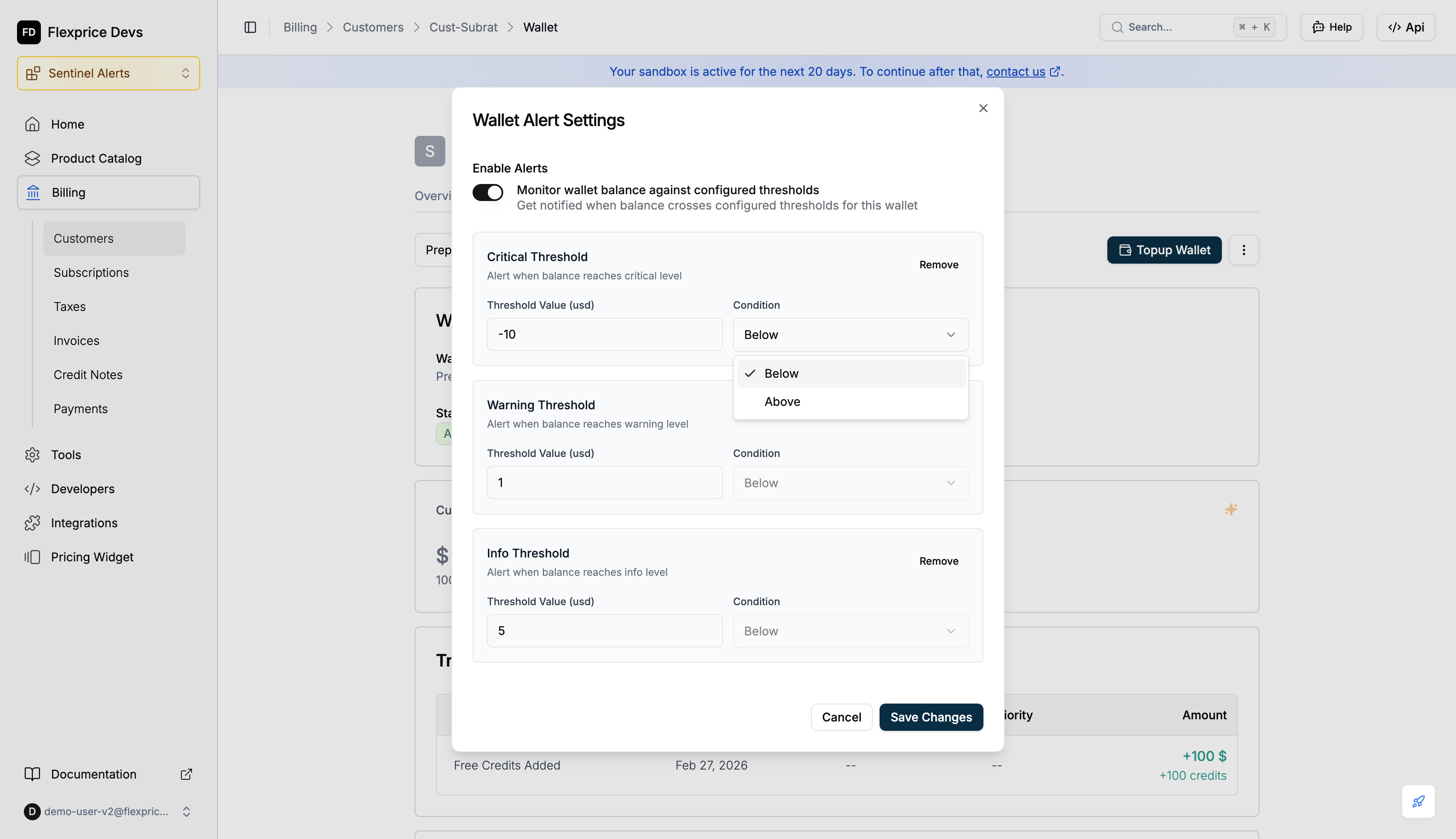Image resolution: width=1456 pixels, height=839 pixels.
Task: Click 'Free Credits Added' transaction text
Action: tap(506, 765)
